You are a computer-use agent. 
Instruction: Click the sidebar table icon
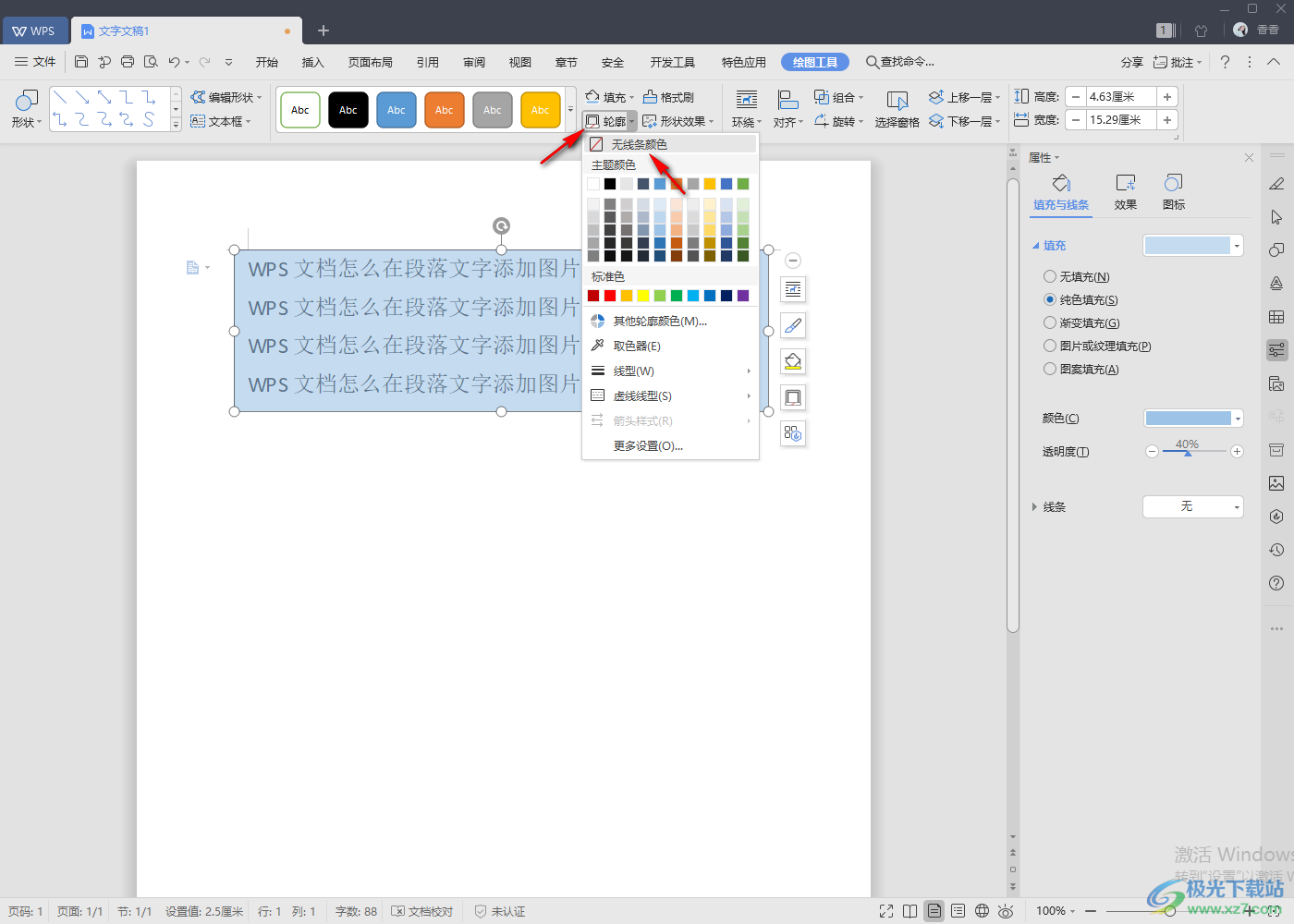pyautogui.click(x=1276, y=317)
